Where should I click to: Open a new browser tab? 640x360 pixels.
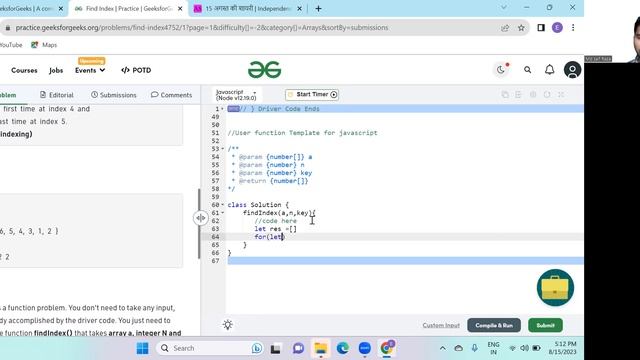coord(318,9)
